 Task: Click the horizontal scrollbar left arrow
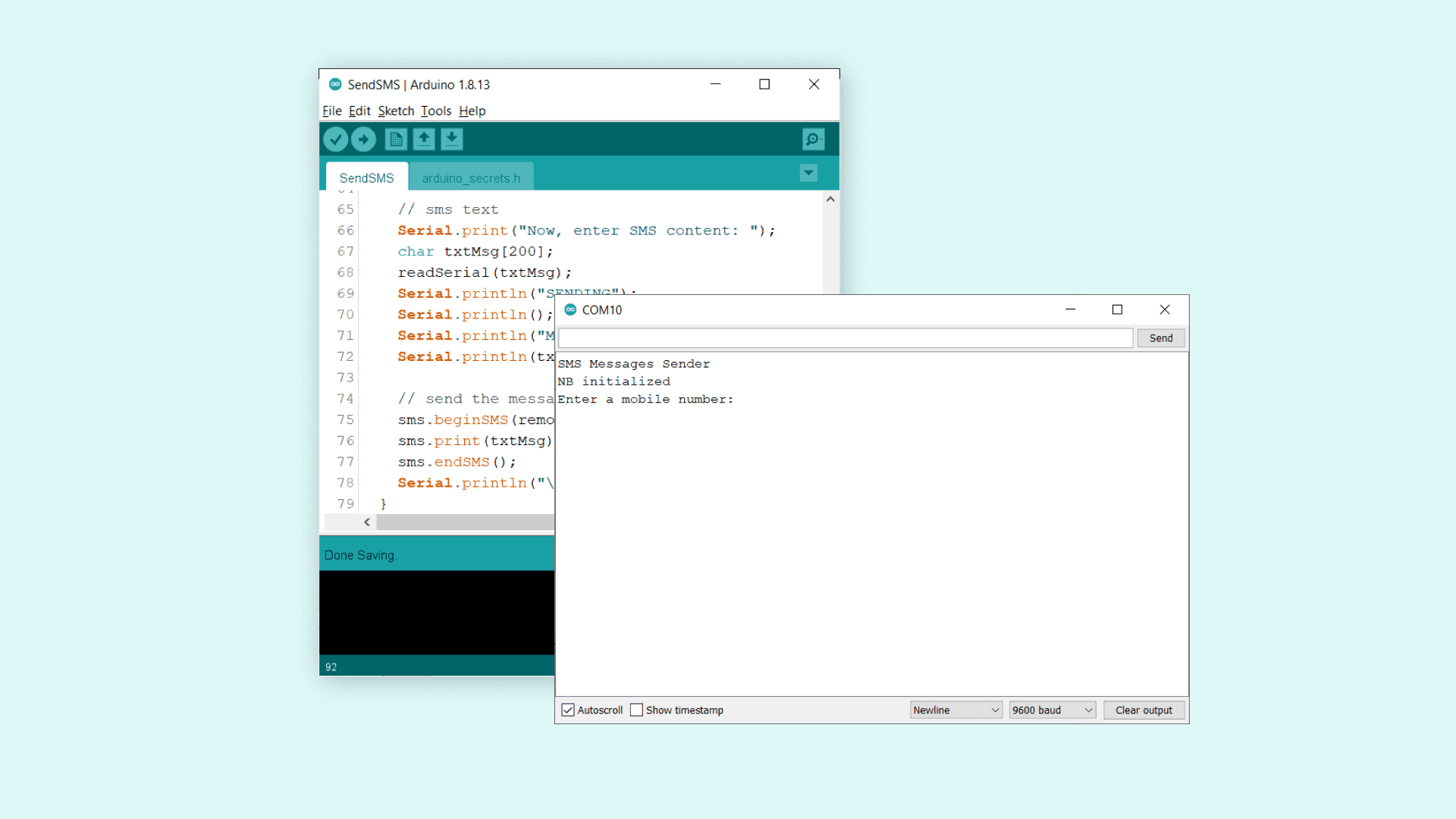tap(367, 522)
